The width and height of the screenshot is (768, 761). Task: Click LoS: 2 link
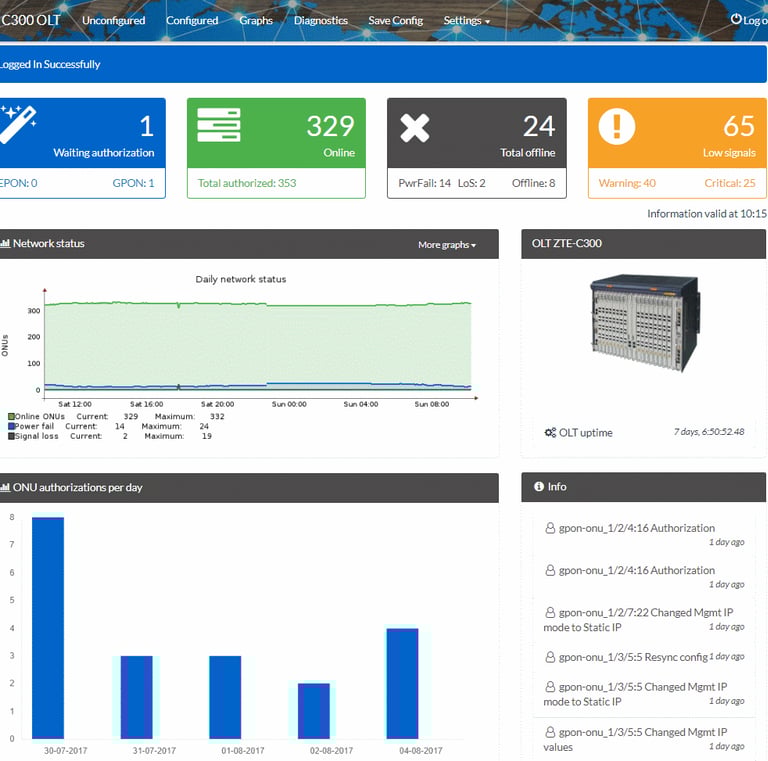click(472, 183)
